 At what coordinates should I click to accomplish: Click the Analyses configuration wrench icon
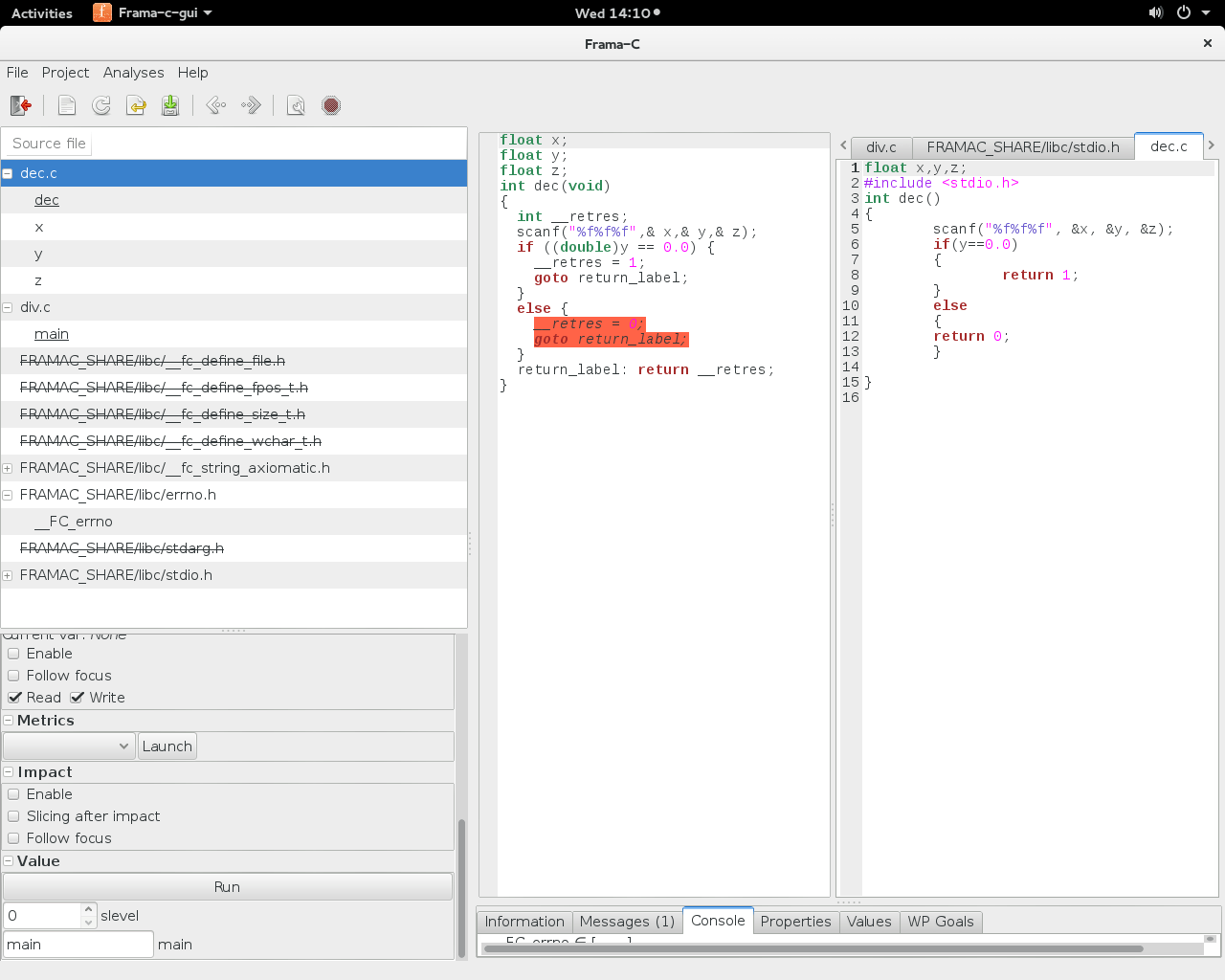297,105
